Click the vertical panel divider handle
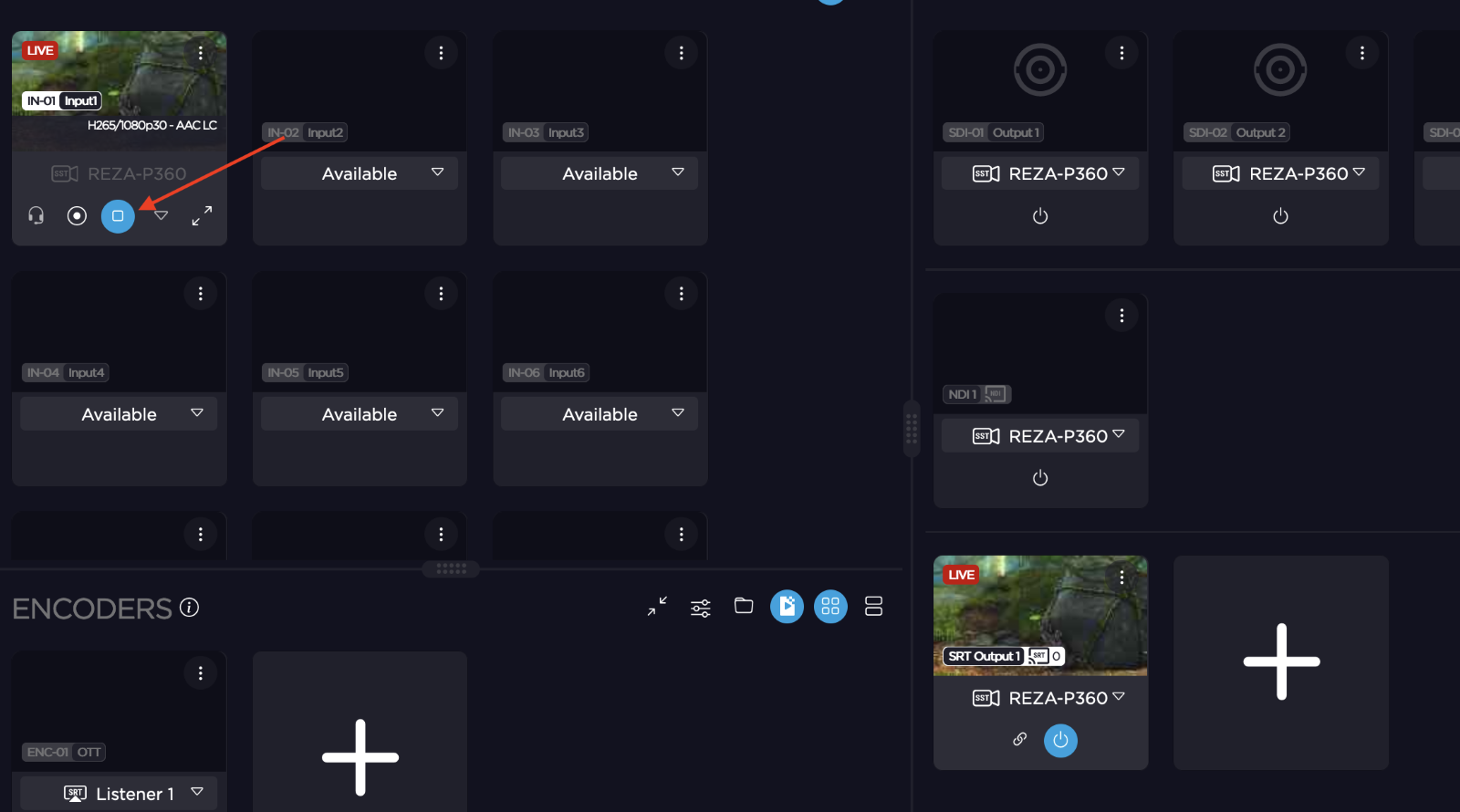This screenshot has width=1460, height=812. pyautogui.click(x=912, y=429)
